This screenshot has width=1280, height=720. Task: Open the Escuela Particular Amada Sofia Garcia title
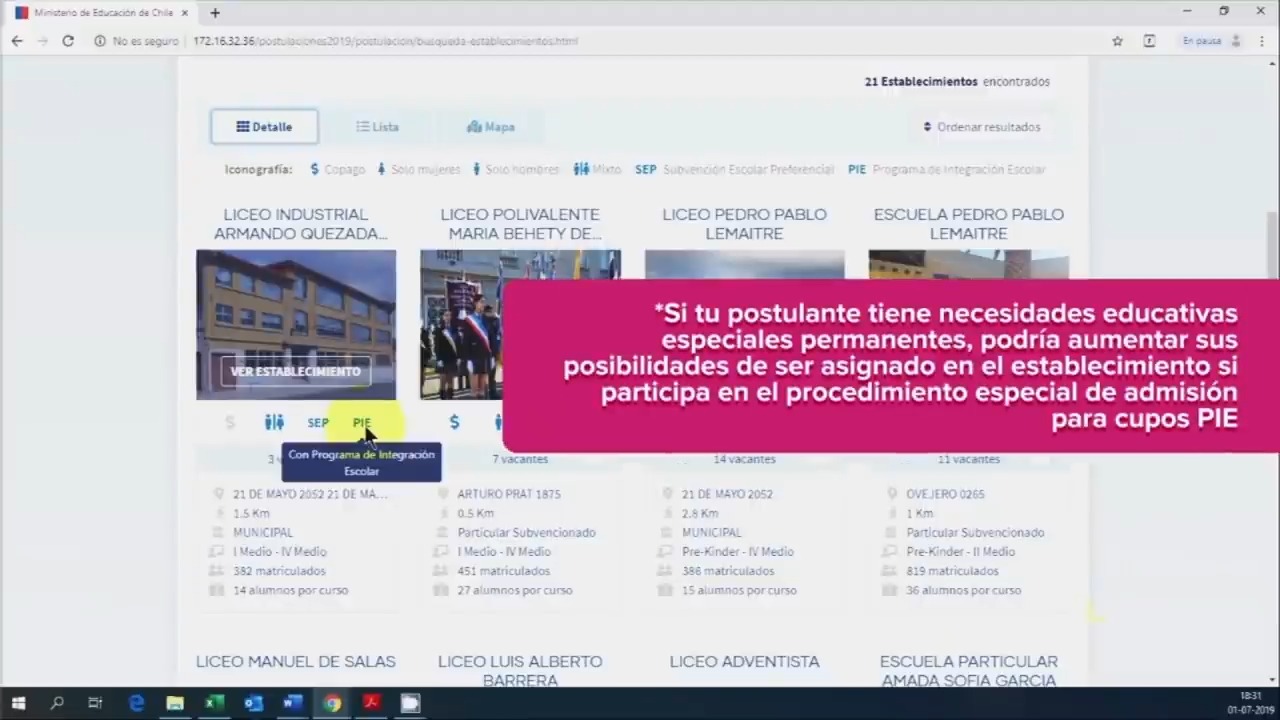[x=968, y=671]
